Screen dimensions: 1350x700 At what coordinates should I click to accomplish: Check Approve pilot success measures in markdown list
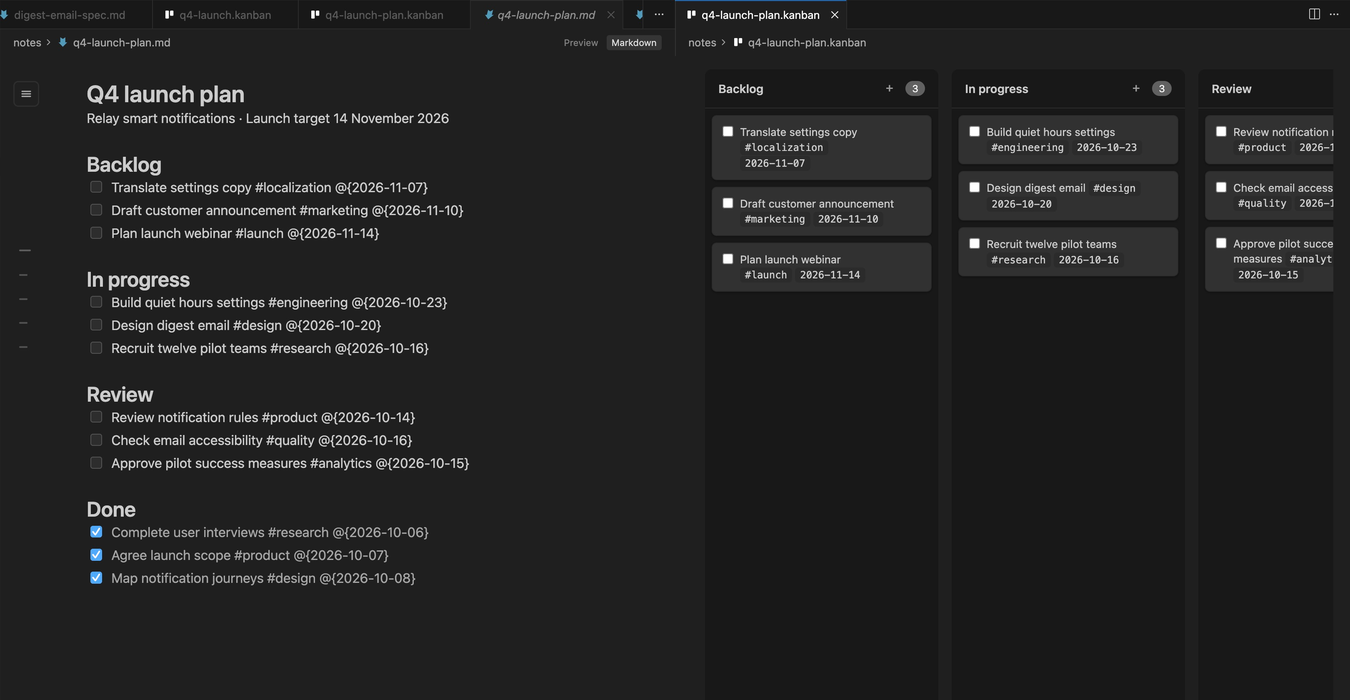coord(96,463)
